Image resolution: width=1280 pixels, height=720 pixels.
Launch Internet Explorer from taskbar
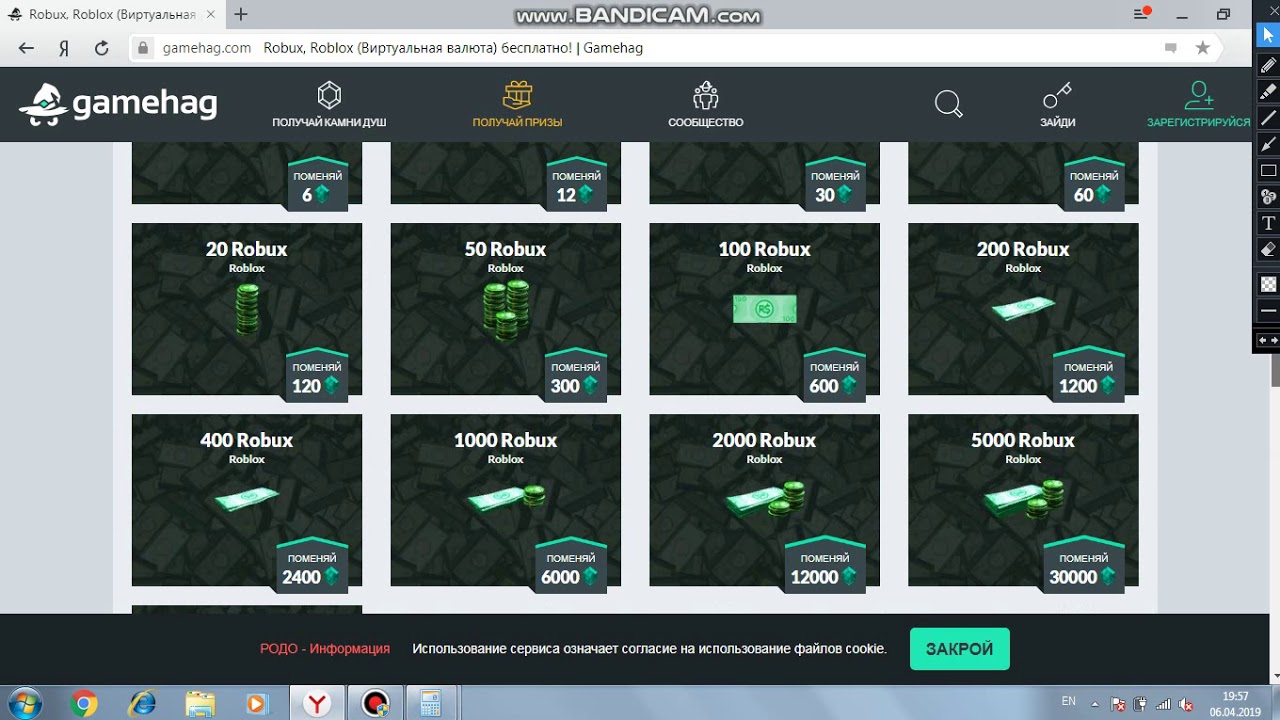142,703
